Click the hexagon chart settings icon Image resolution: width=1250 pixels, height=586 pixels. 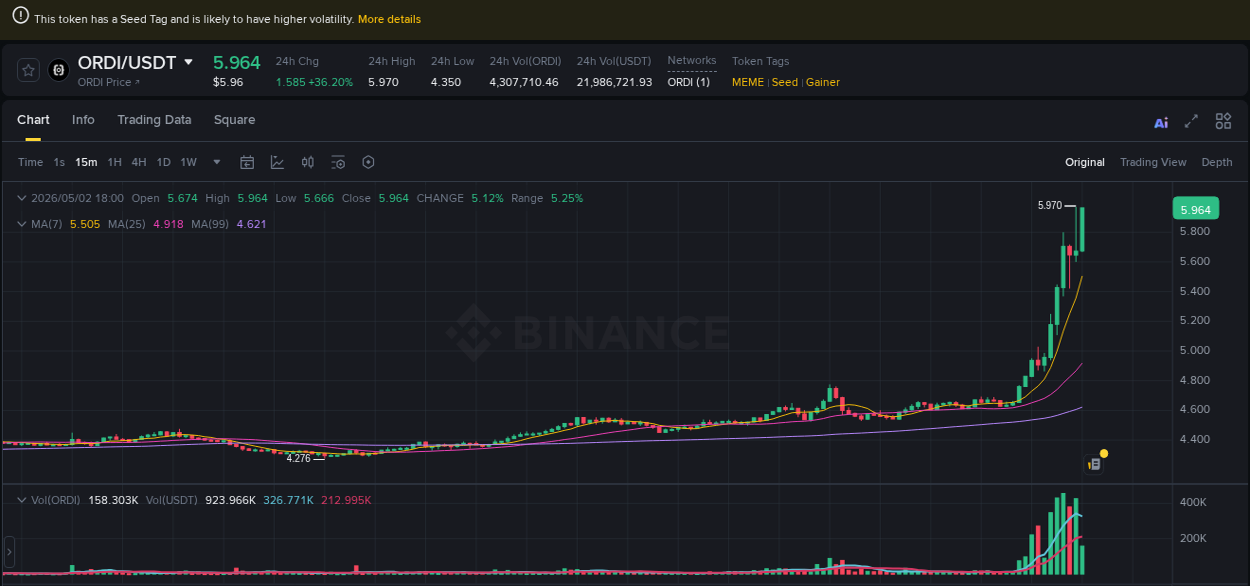[368, 162]
